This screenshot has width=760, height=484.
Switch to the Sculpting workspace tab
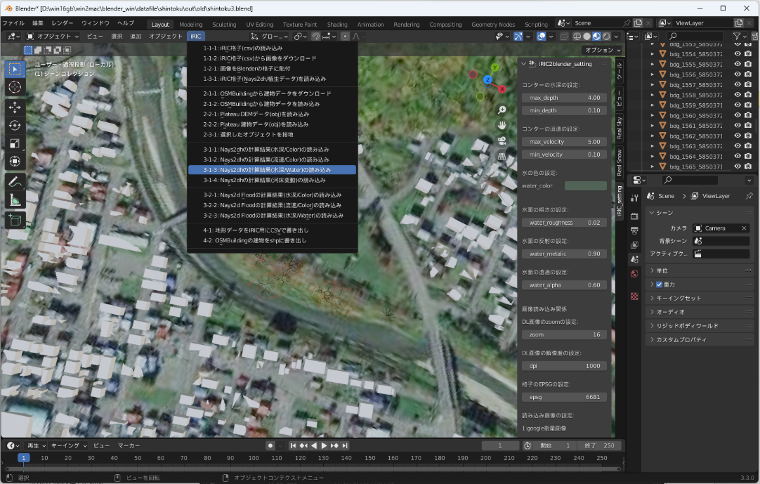[224, 22]
